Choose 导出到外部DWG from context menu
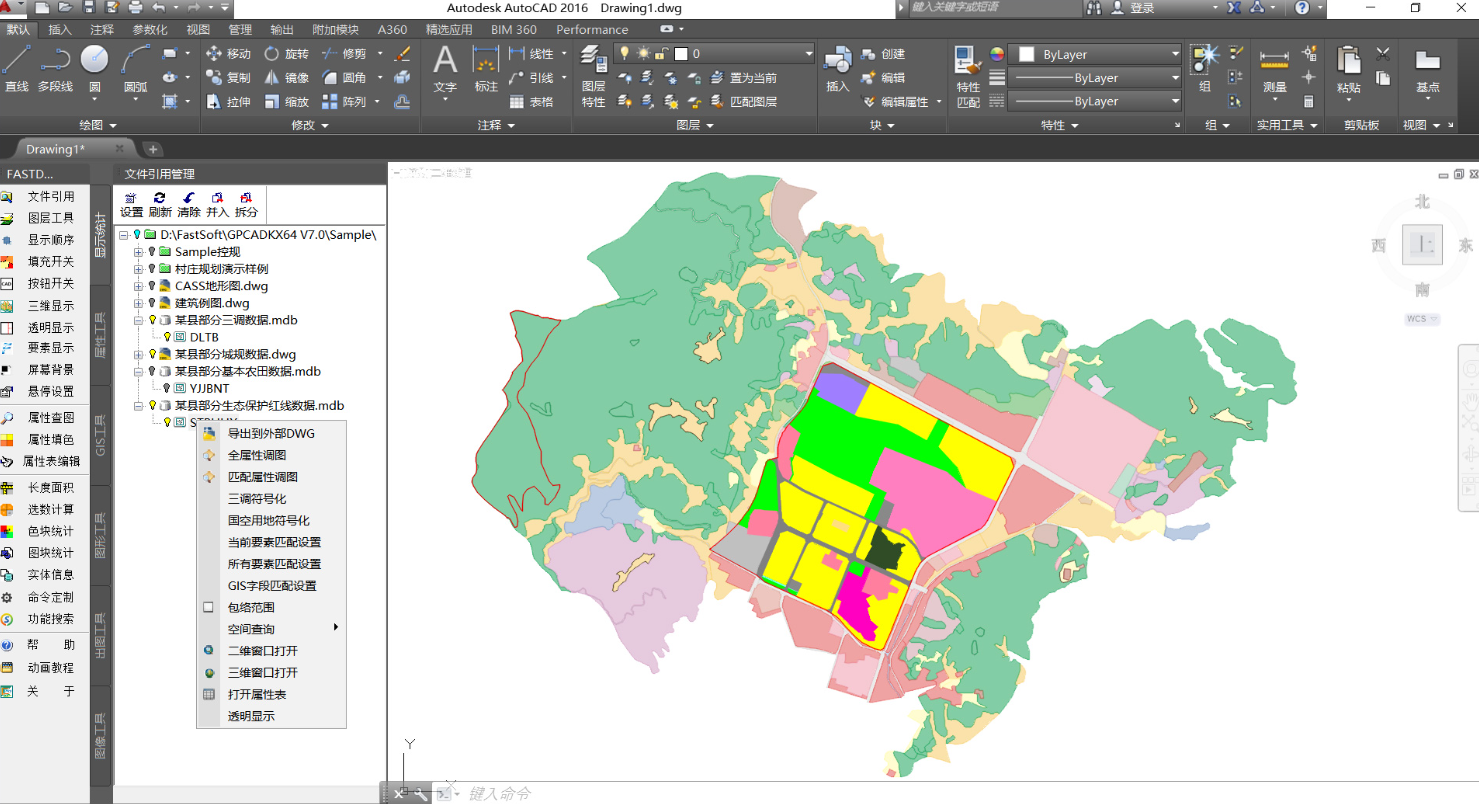Screen dimensions: 1479x804 click(270, 433)
